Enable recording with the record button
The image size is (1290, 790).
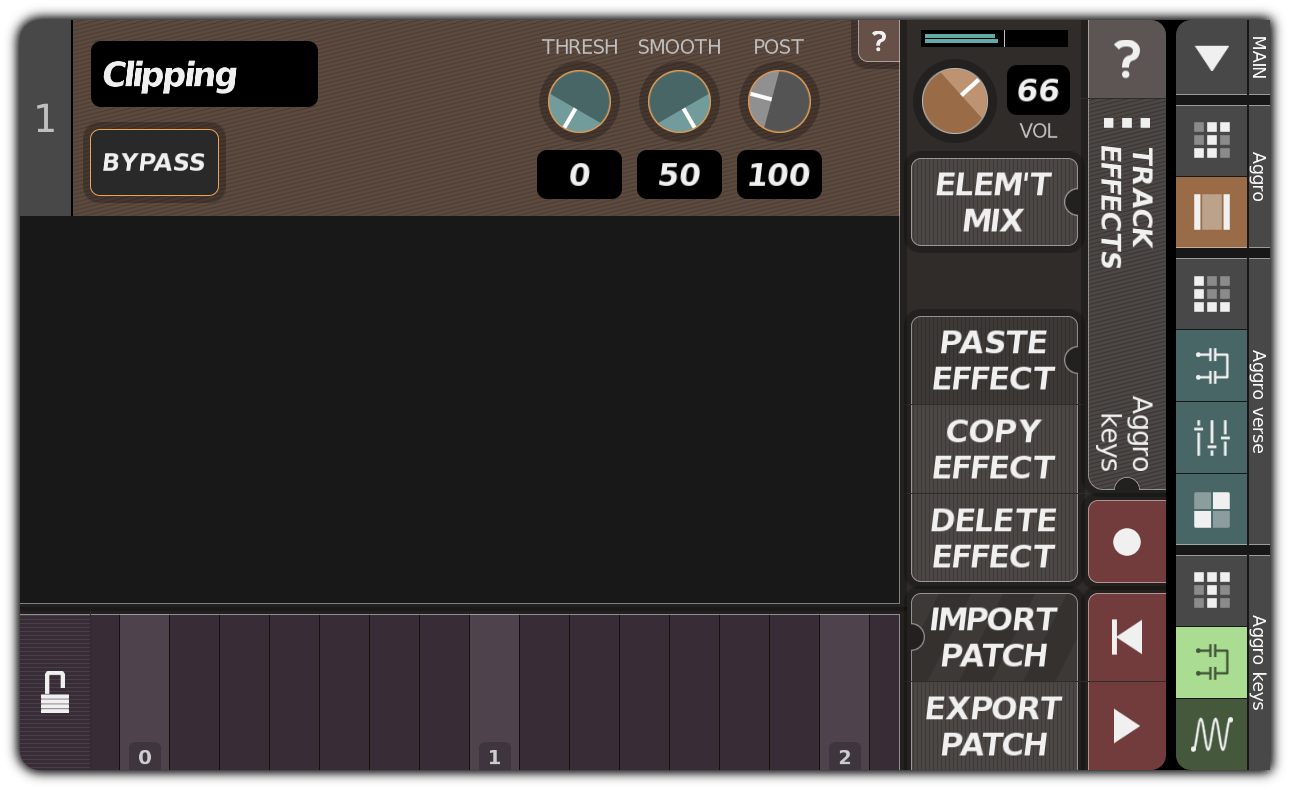1127,541
